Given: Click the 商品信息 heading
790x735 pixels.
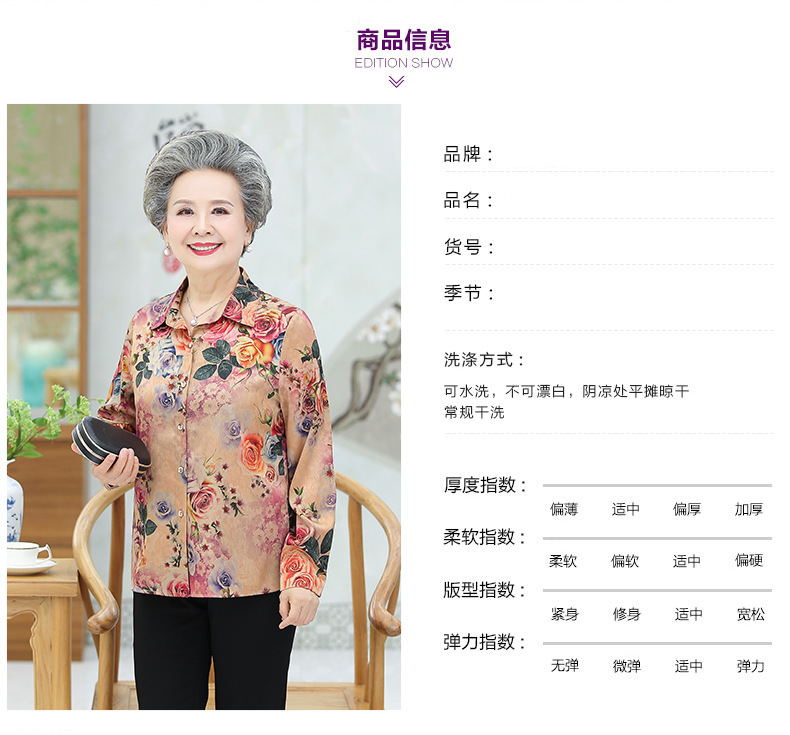Looking at the screenshot, I should (x=404, y=40).
